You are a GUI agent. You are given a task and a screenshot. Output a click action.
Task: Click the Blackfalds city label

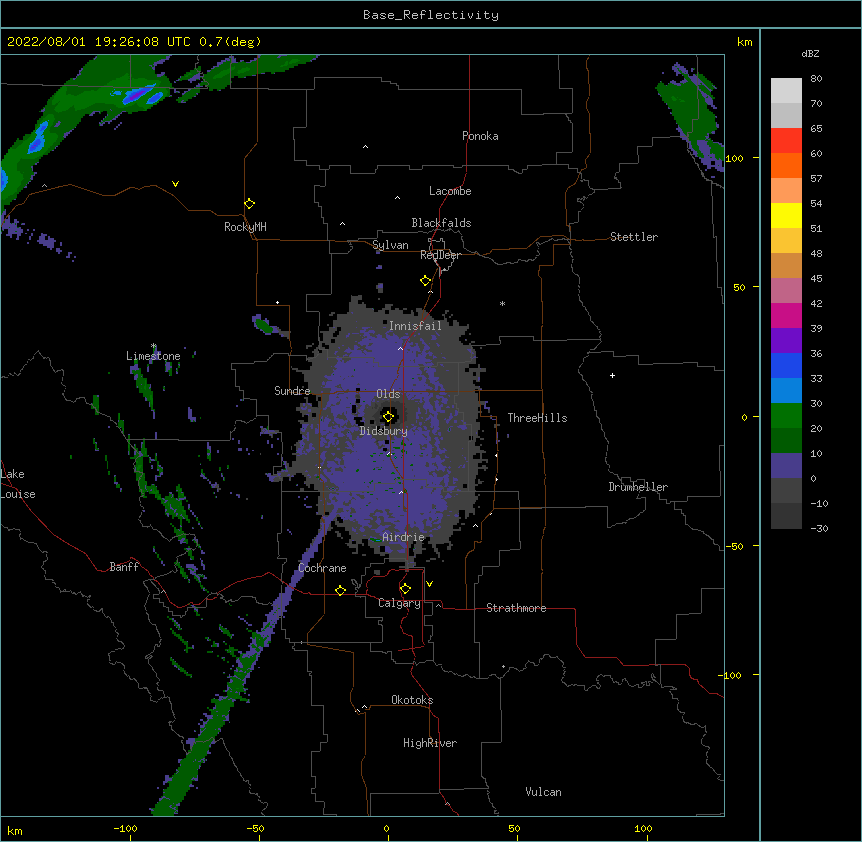click(x=441, y=223)
